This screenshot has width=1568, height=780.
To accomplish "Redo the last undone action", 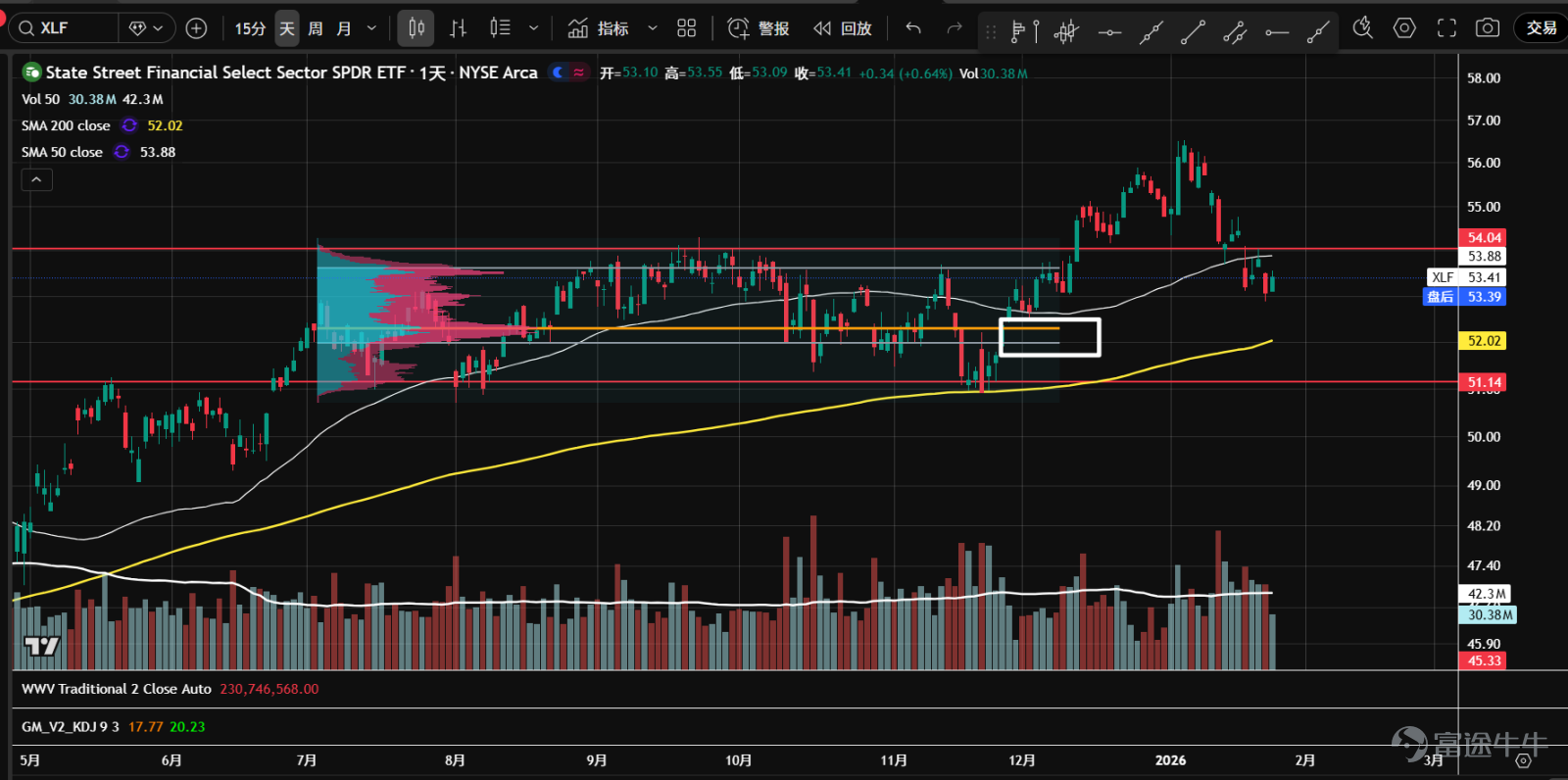I will (x=954, y=28).
